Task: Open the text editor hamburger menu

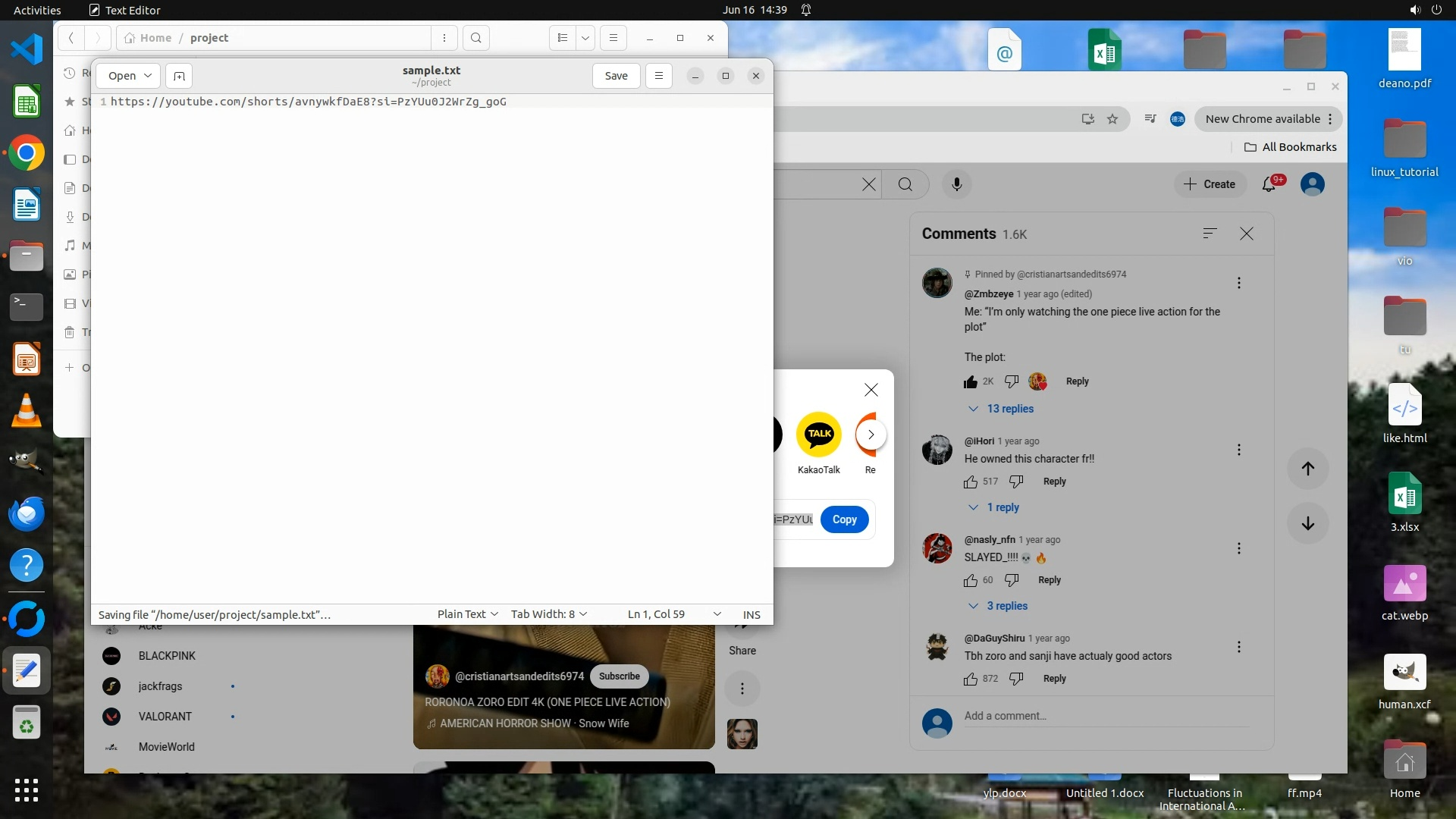Action: coord(658,76)
